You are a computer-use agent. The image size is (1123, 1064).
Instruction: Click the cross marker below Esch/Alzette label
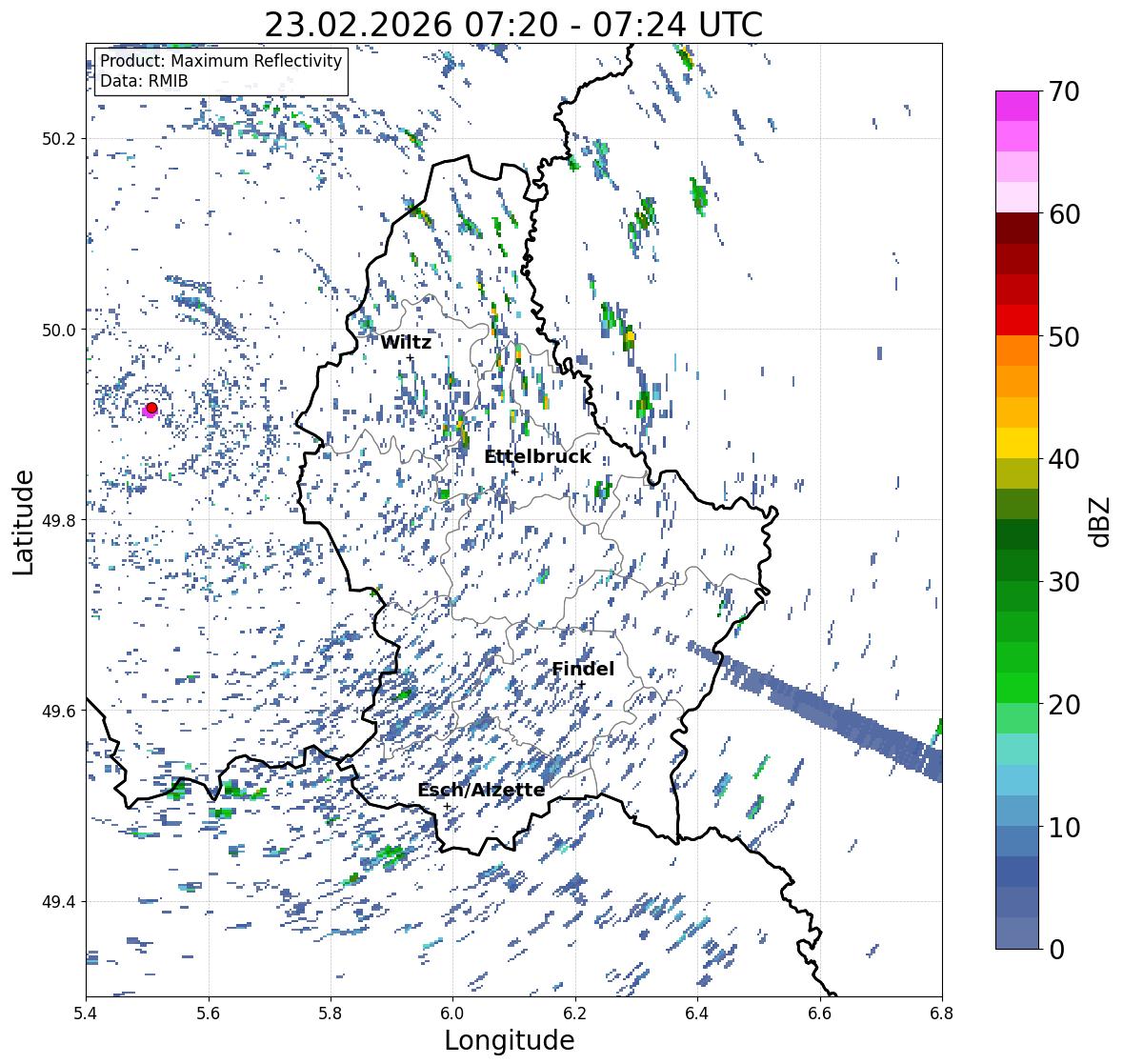pos(448,806)
